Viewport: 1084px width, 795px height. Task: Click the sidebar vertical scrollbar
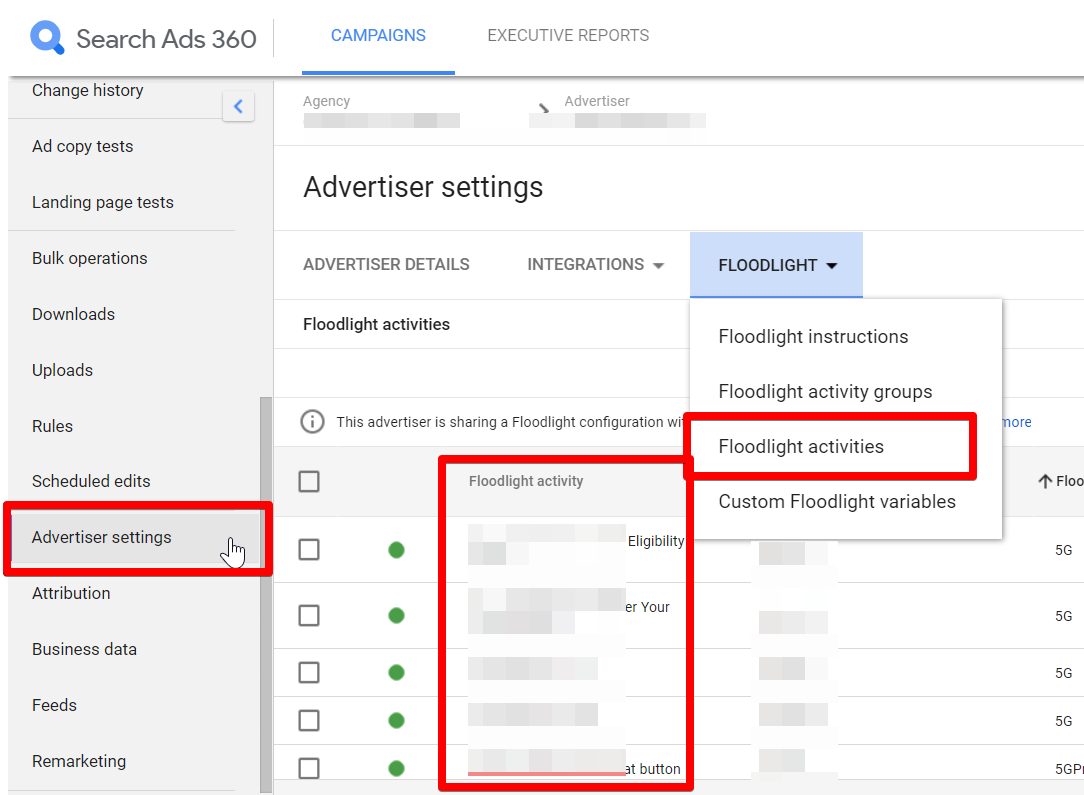click(x=265, y=595)
